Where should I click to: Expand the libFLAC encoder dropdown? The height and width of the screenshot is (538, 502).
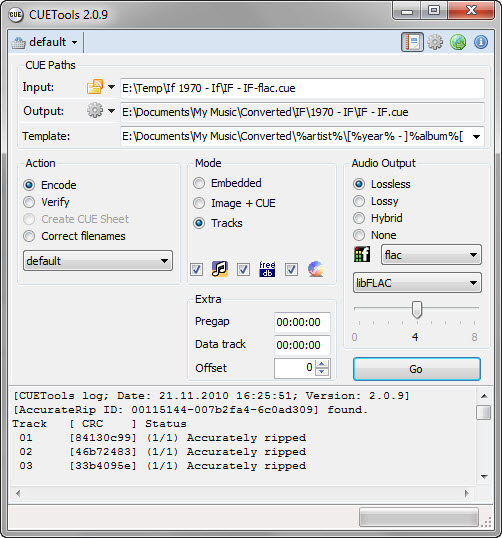417,283
